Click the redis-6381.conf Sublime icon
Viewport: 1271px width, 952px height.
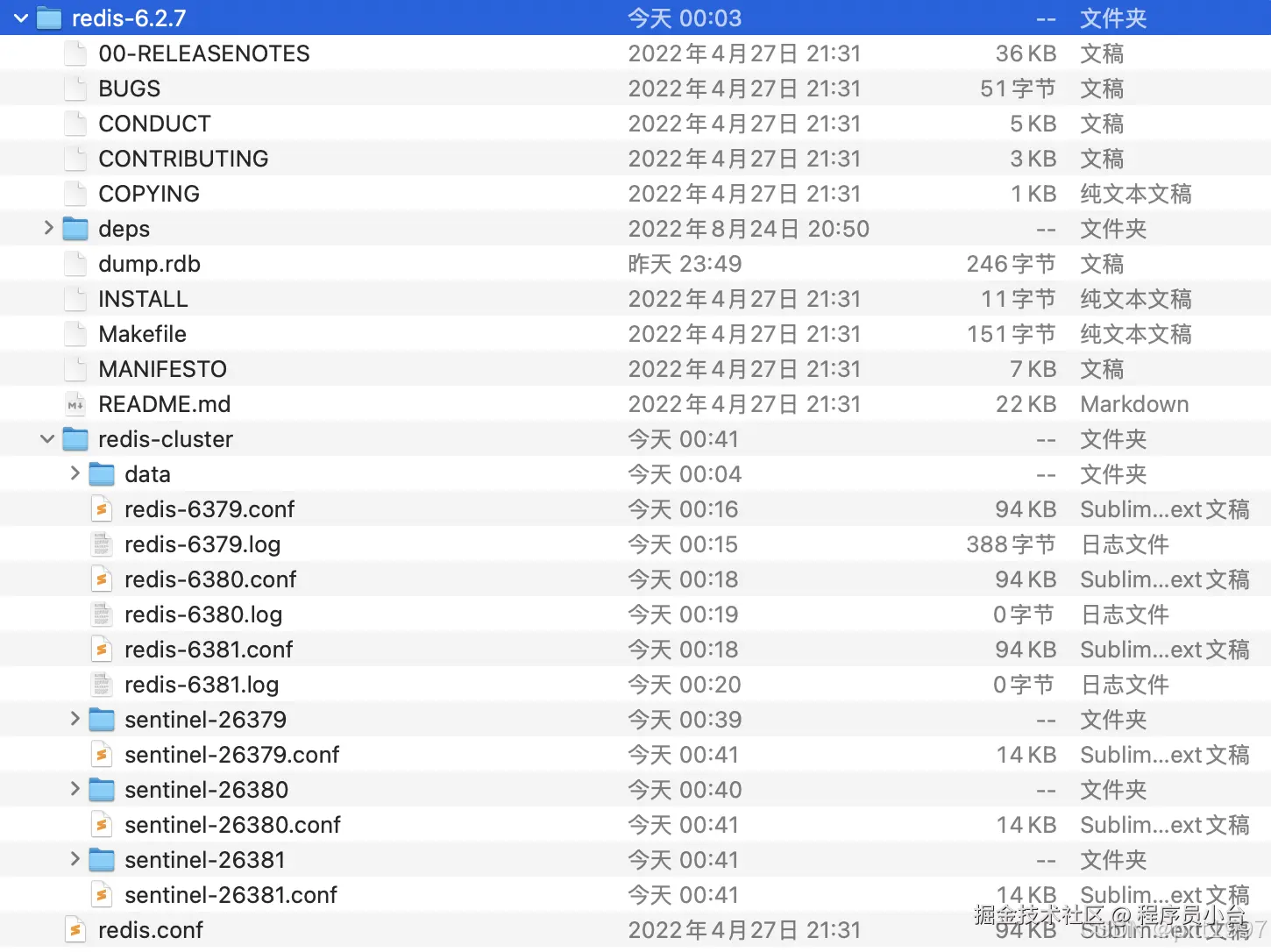[103, 650]
